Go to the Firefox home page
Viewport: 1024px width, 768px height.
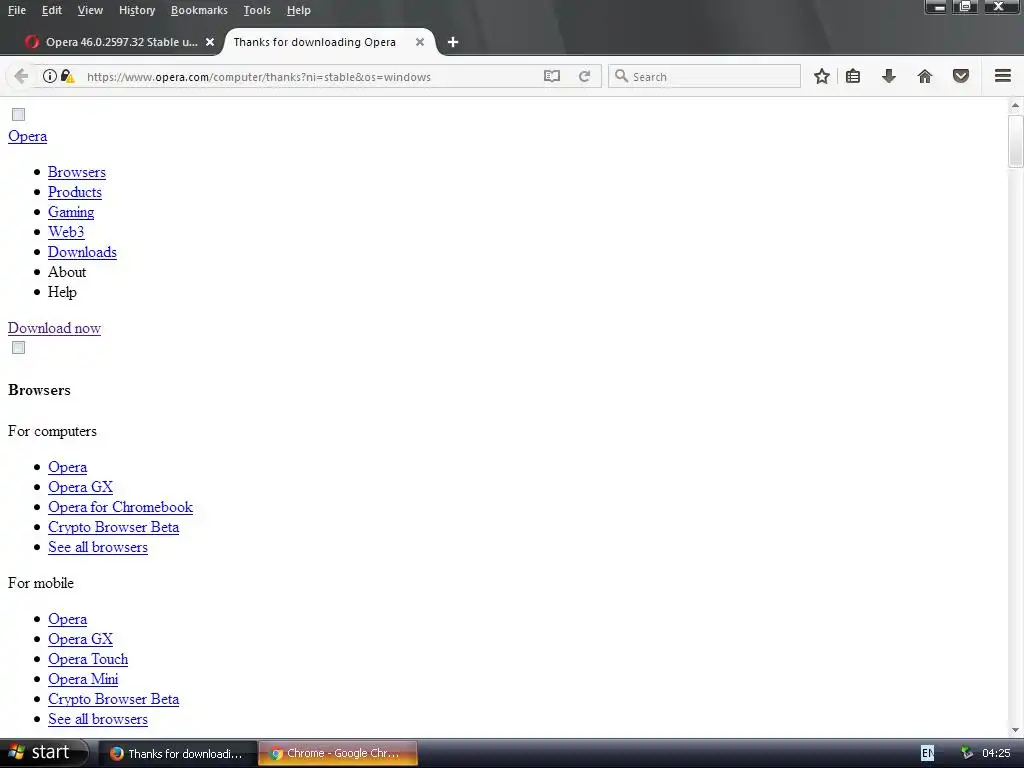925,76
